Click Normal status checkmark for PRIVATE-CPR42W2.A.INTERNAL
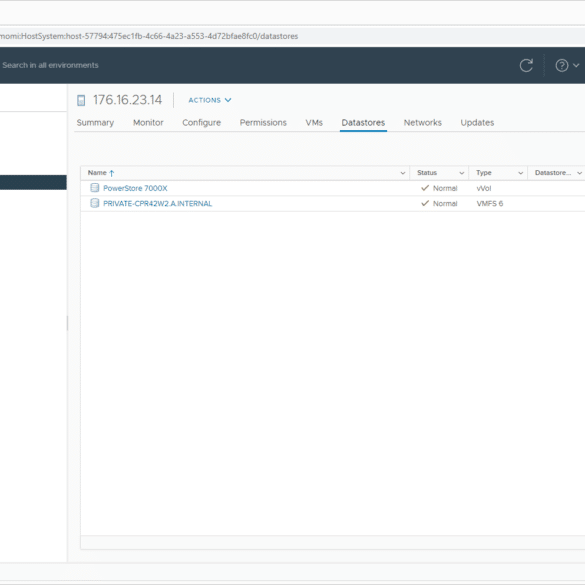This screenshot has height=585, width=585. point(425,203)
